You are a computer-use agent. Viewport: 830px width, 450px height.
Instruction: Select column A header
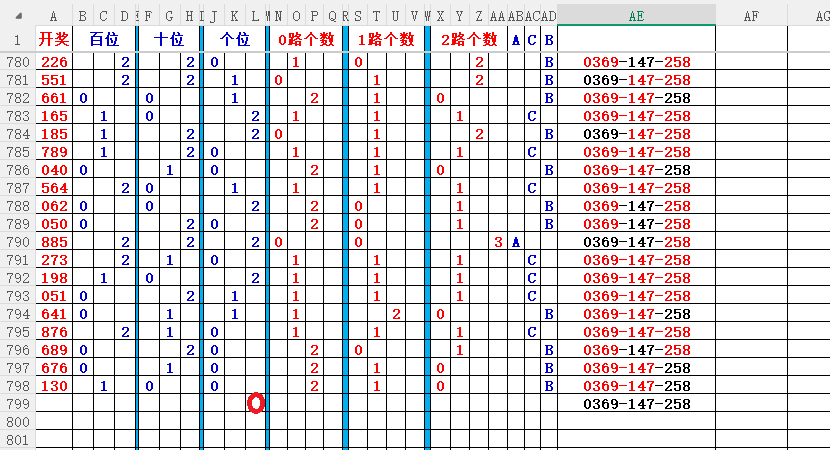(x=53, y=16)
